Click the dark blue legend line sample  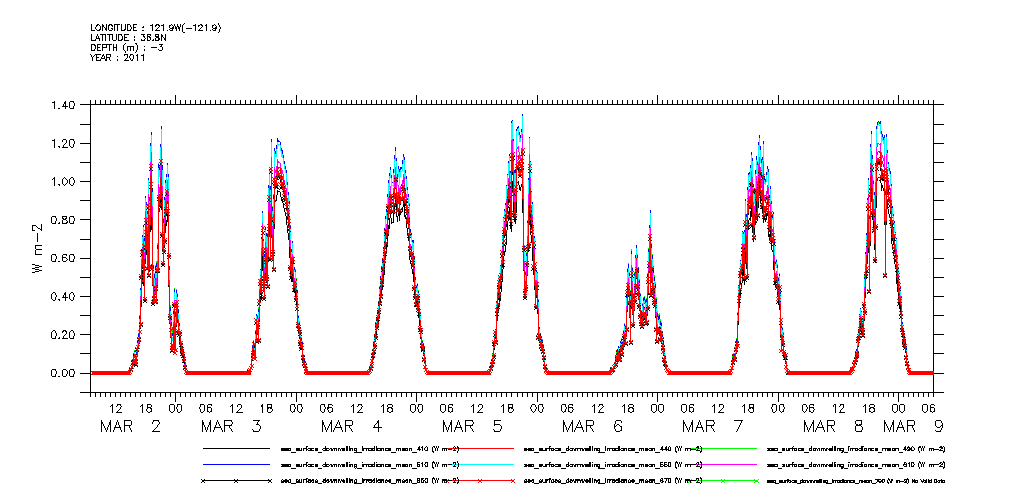236,464
